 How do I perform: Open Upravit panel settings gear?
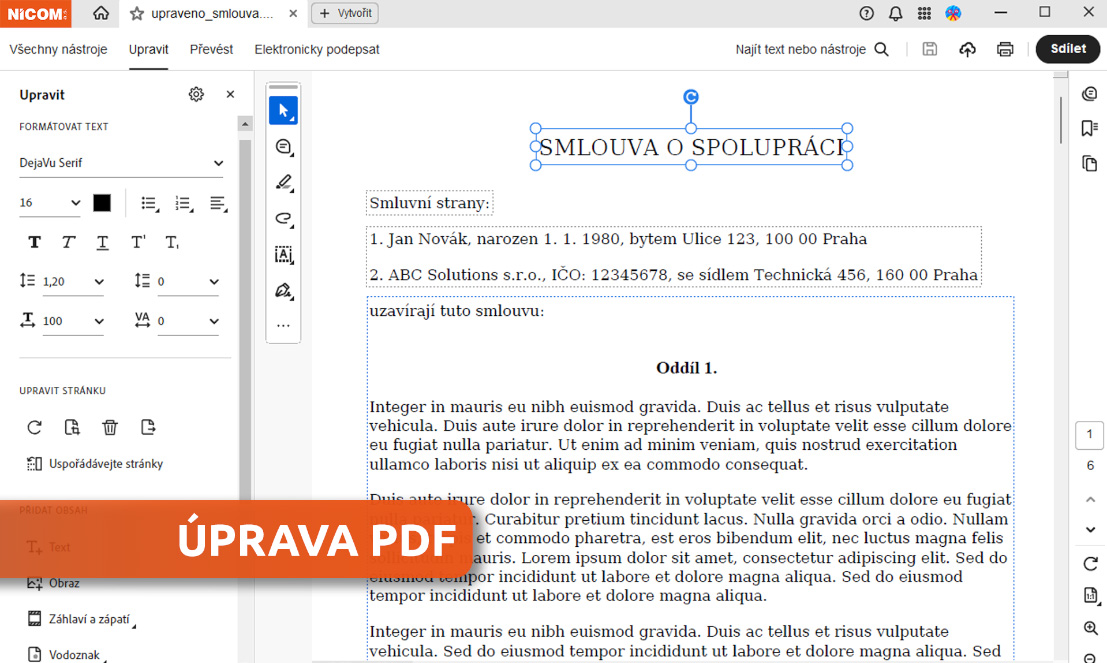coord(196,94)
